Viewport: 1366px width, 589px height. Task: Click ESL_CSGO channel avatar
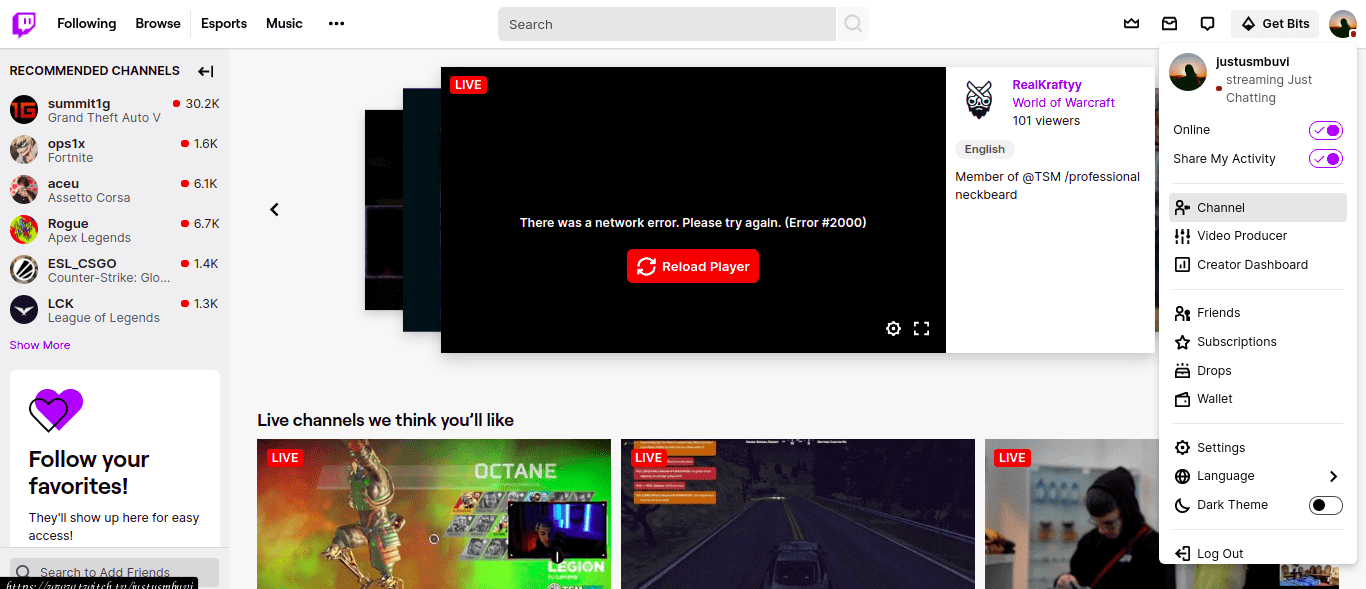pyautogui.click(x=24, y=270)
